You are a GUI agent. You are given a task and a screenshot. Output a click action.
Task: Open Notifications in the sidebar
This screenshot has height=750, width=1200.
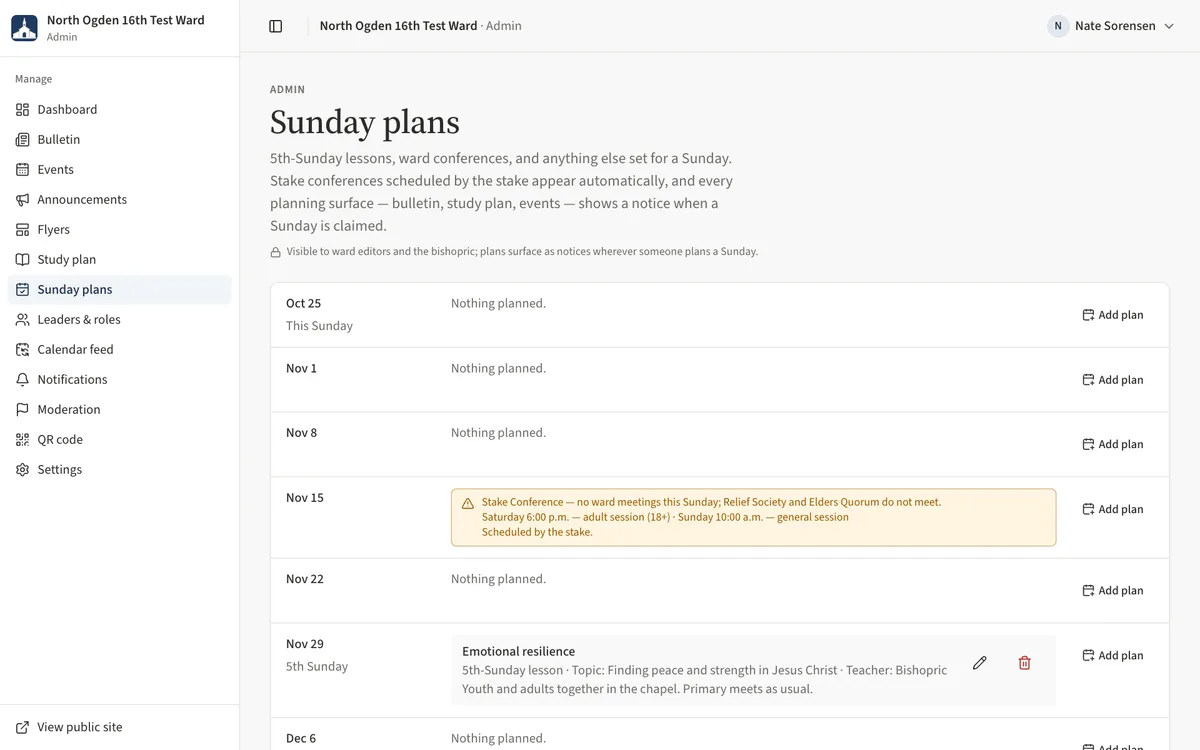tap(120, 380)
